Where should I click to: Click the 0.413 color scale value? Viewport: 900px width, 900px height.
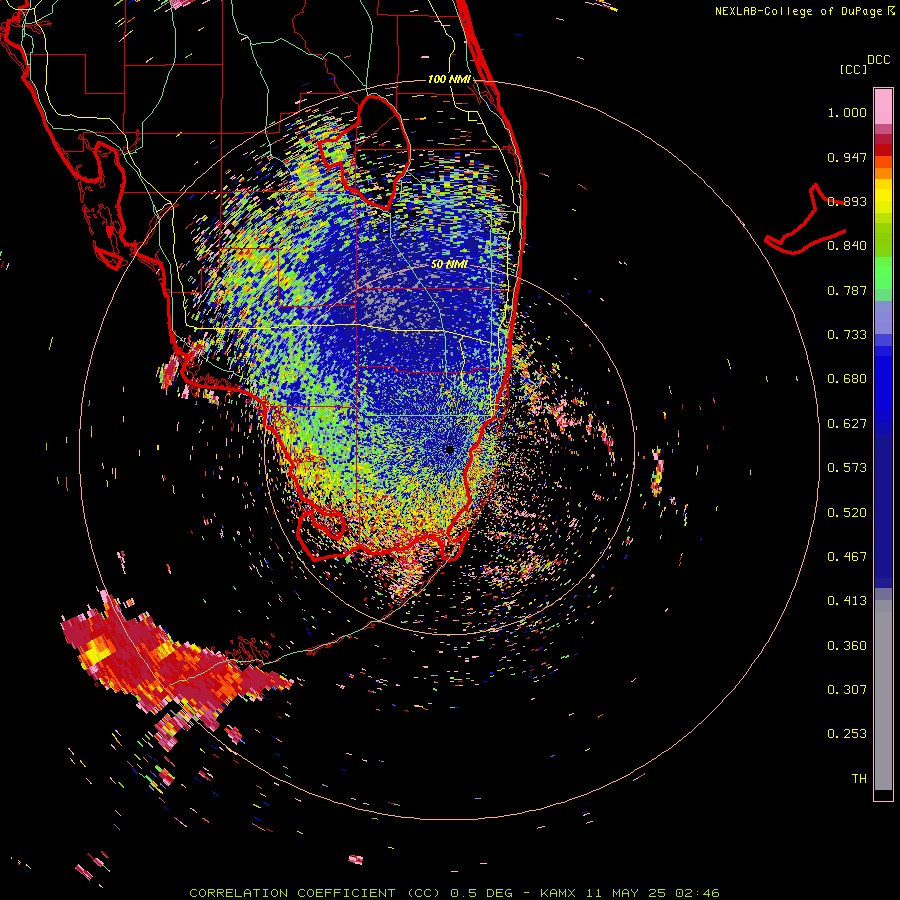point(847,601)
